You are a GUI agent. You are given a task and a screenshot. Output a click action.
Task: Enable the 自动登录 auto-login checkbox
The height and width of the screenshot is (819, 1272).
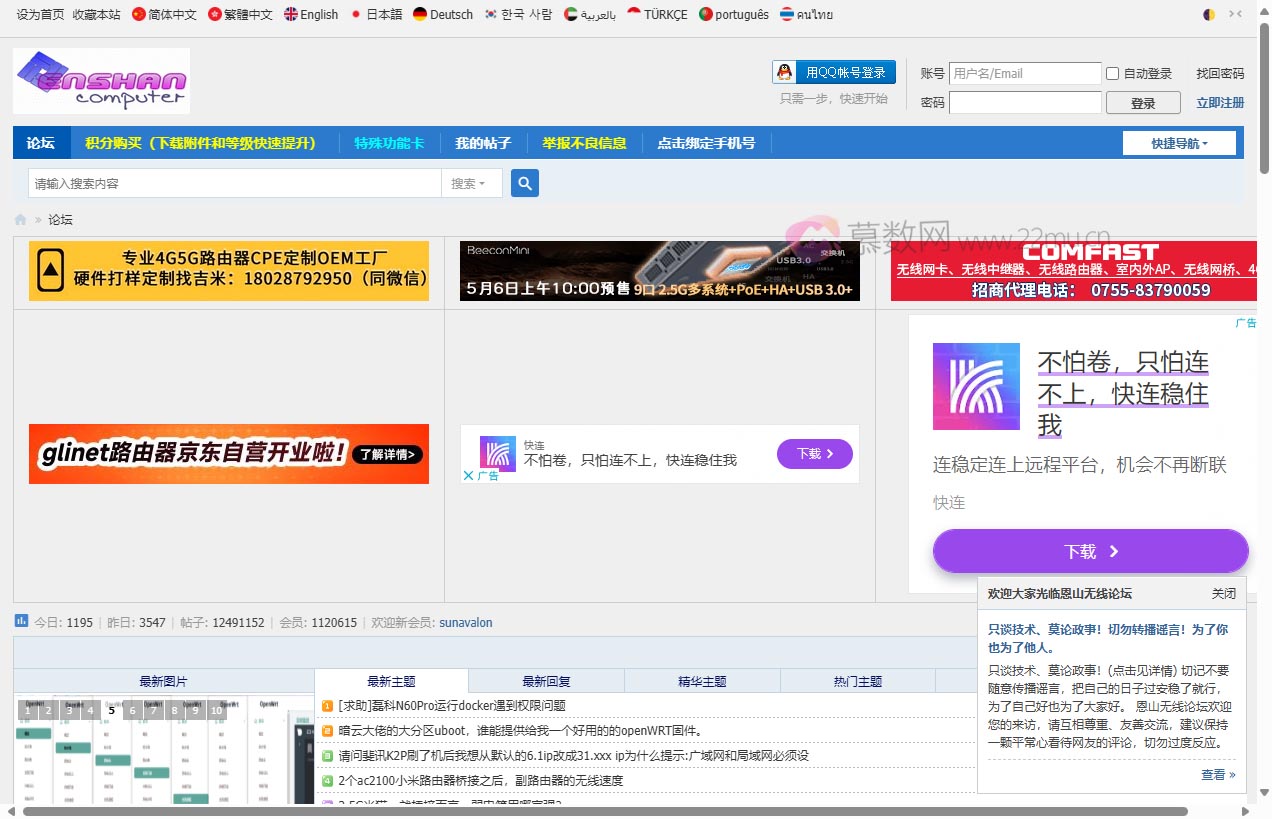coord(1112,72)
